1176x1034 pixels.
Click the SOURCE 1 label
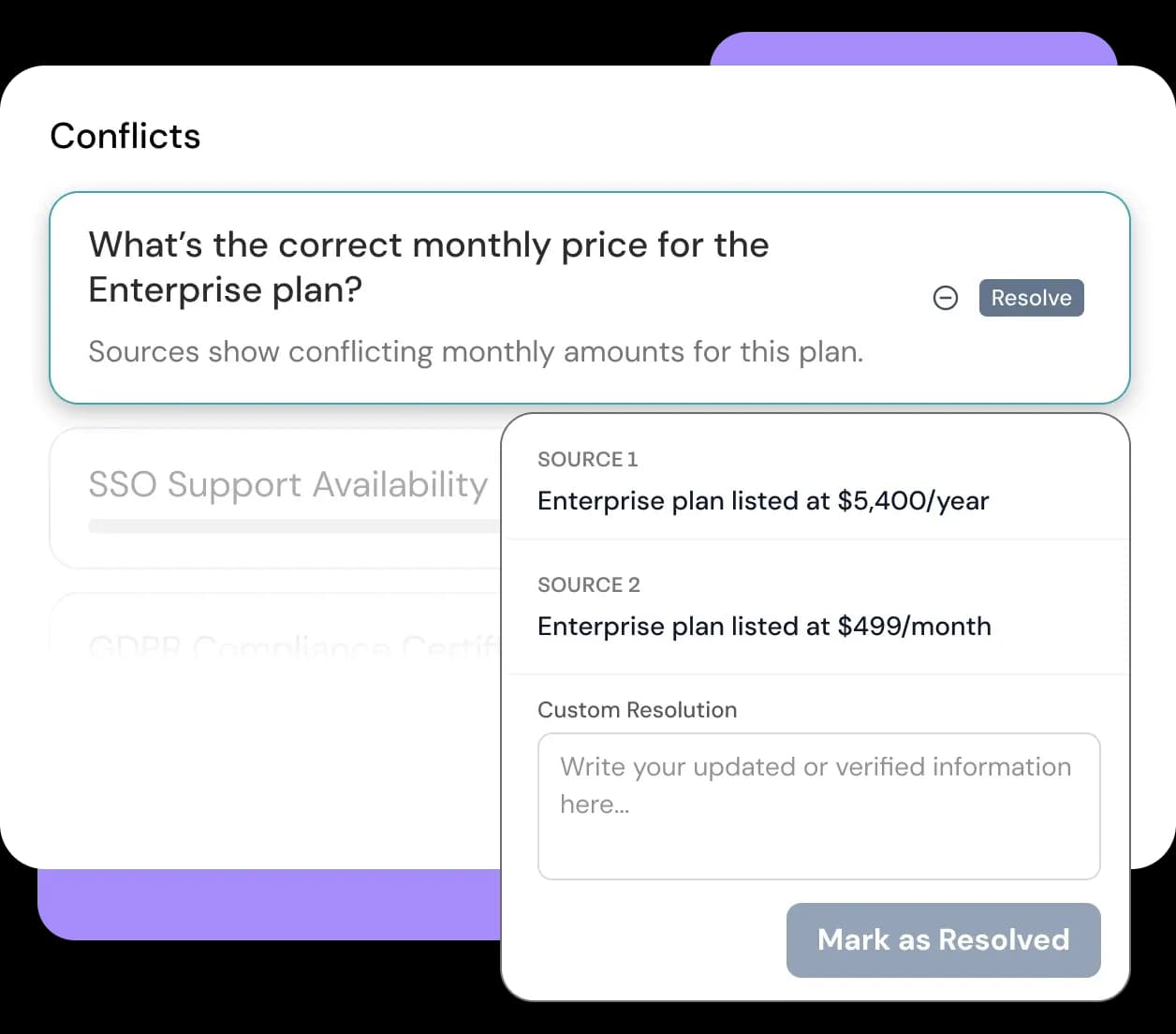click(587, 459)
